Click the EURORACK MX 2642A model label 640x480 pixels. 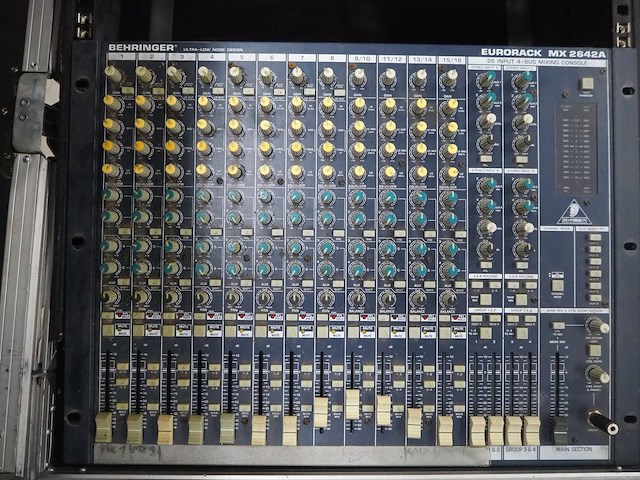point(543,53)
